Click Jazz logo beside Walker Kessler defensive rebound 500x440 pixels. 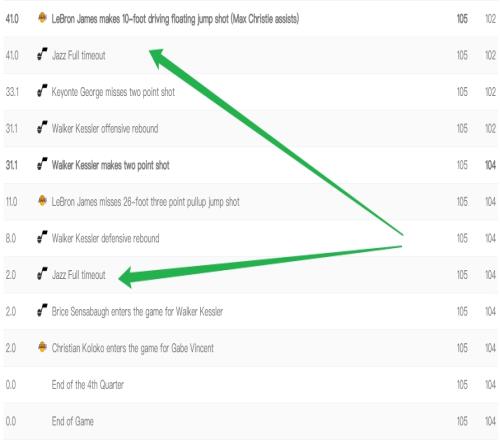42,237
